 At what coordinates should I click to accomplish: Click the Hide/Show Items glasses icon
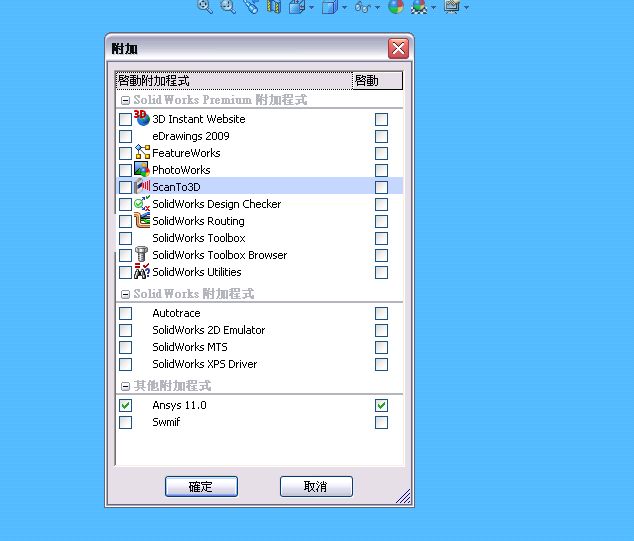click(x=363, y=6)
